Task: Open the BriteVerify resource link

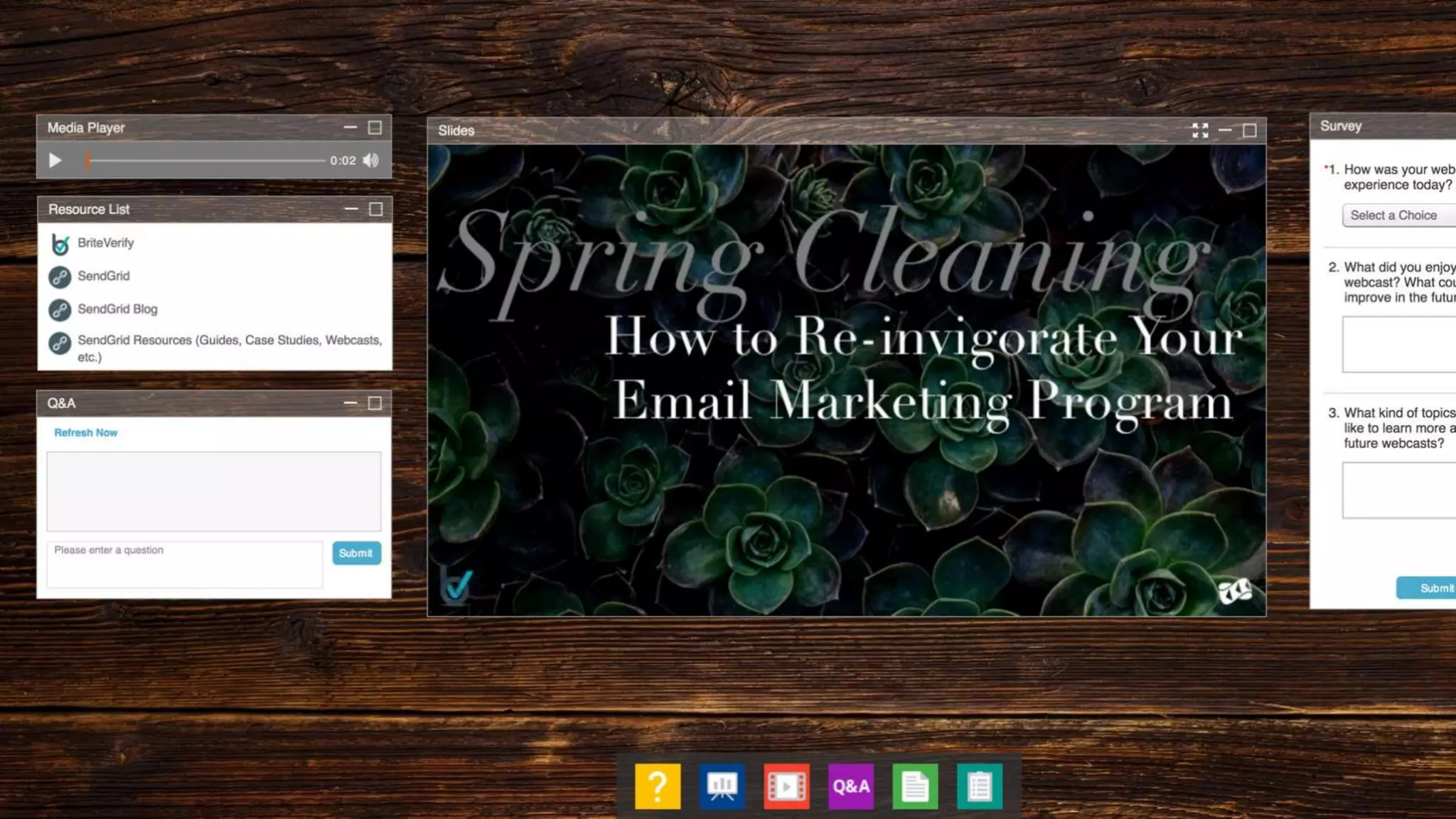Action: click(105, 243)
